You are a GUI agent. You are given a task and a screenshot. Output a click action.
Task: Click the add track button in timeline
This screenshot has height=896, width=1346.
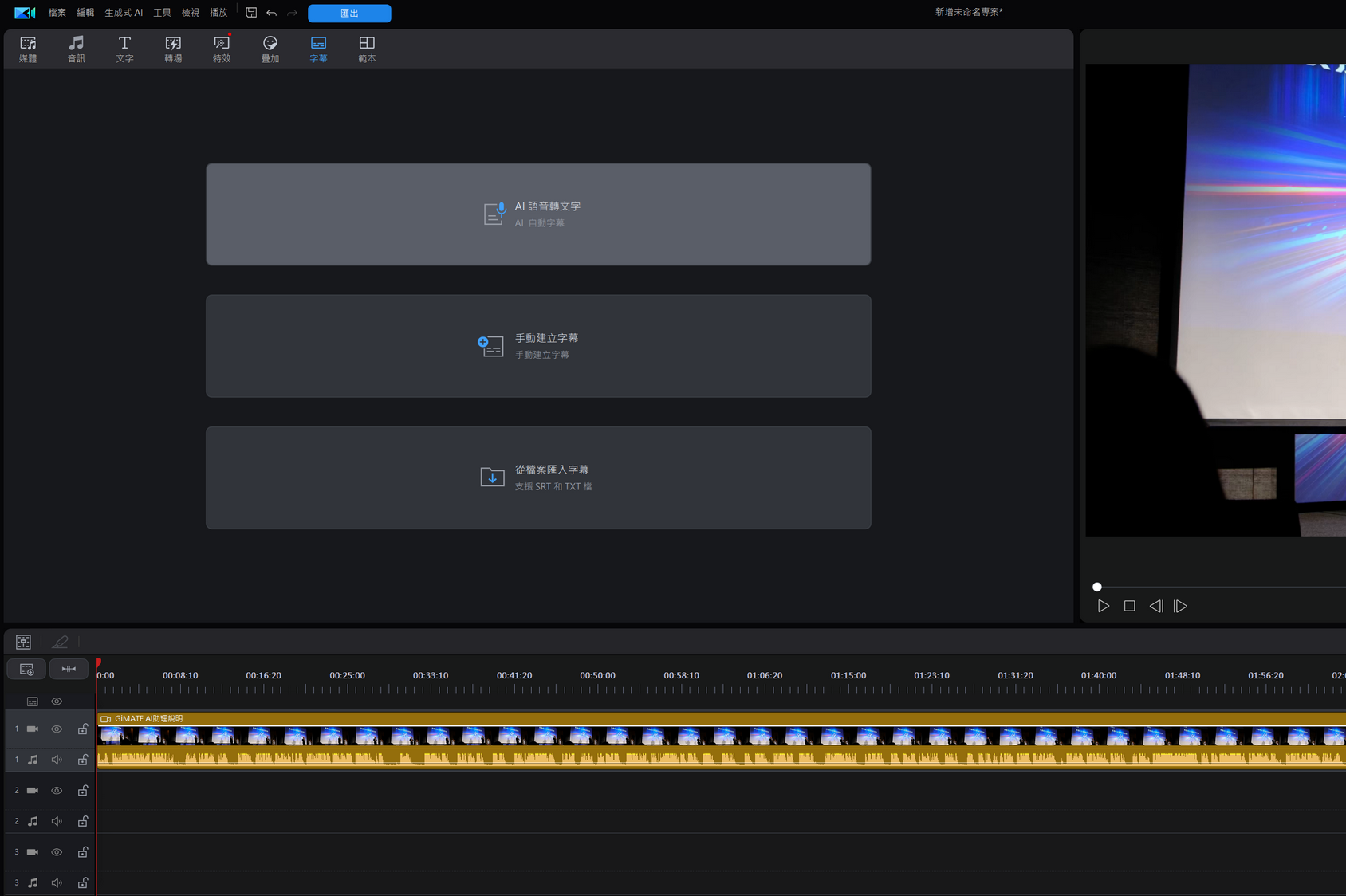coord(26,669)
